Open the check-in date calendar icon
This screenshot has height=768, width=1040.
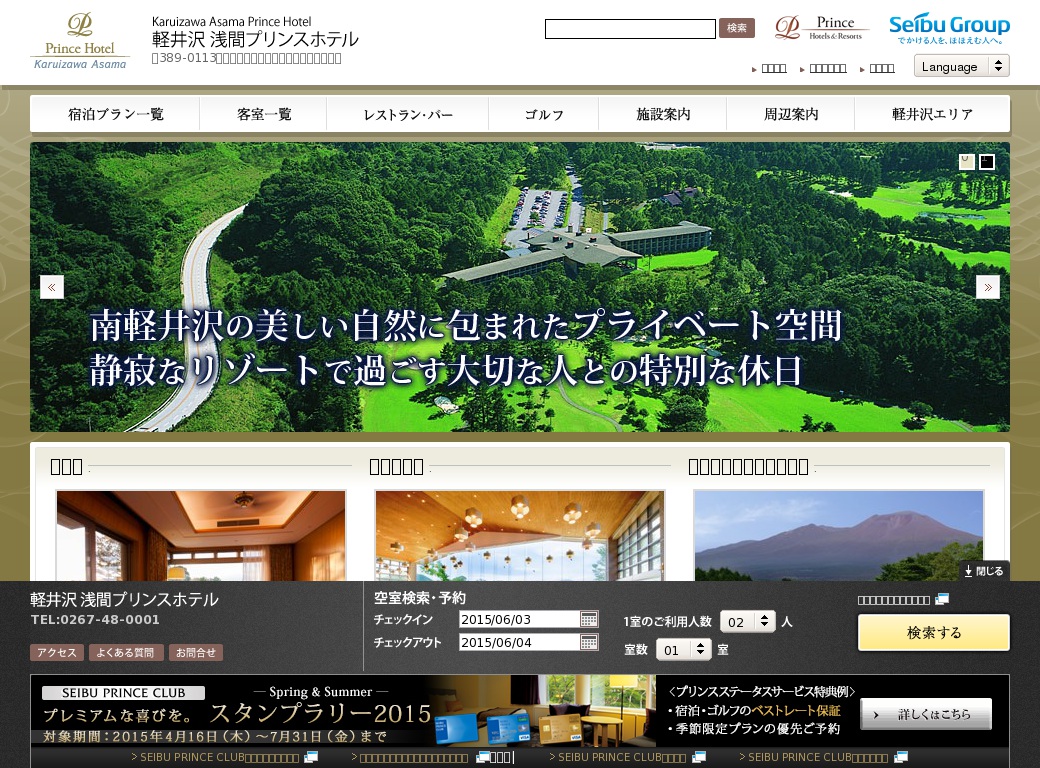click(589, 619)
